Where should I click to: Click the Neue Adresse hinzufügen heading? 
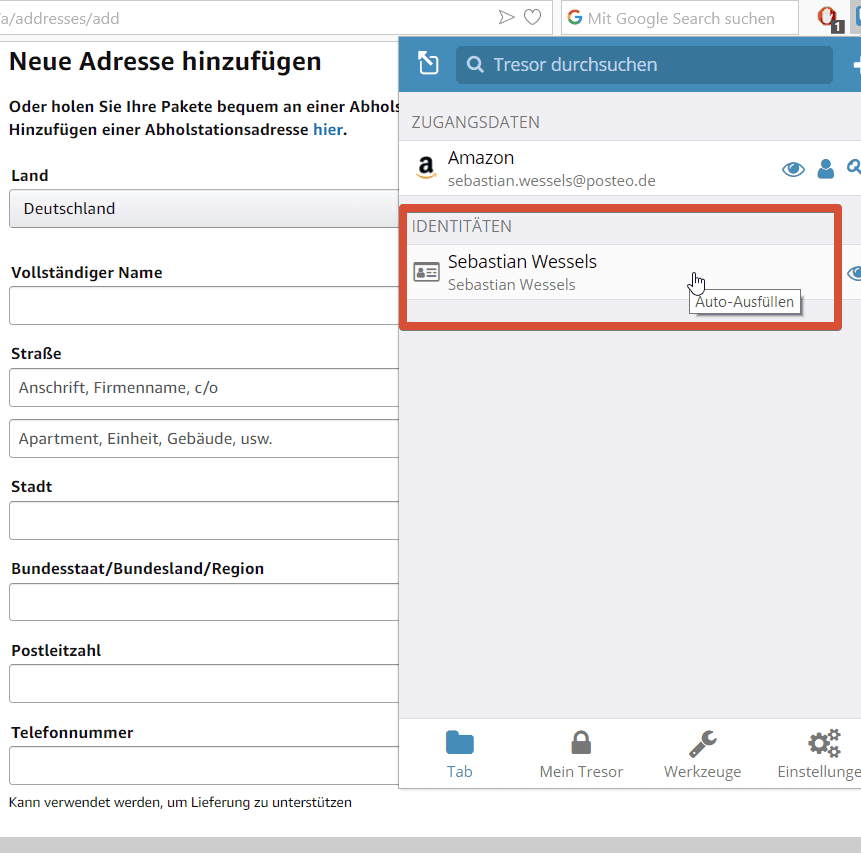point(165,61)
